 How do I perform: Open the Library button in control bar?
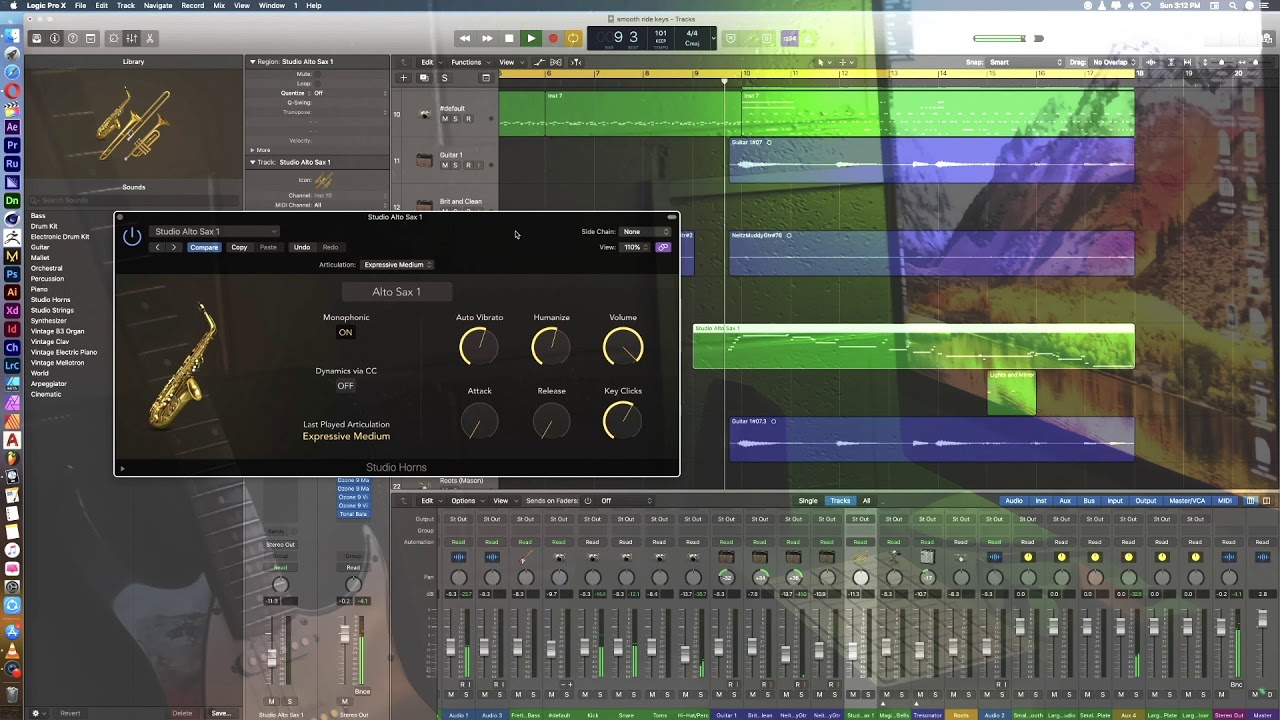click(x=36, y=39)
